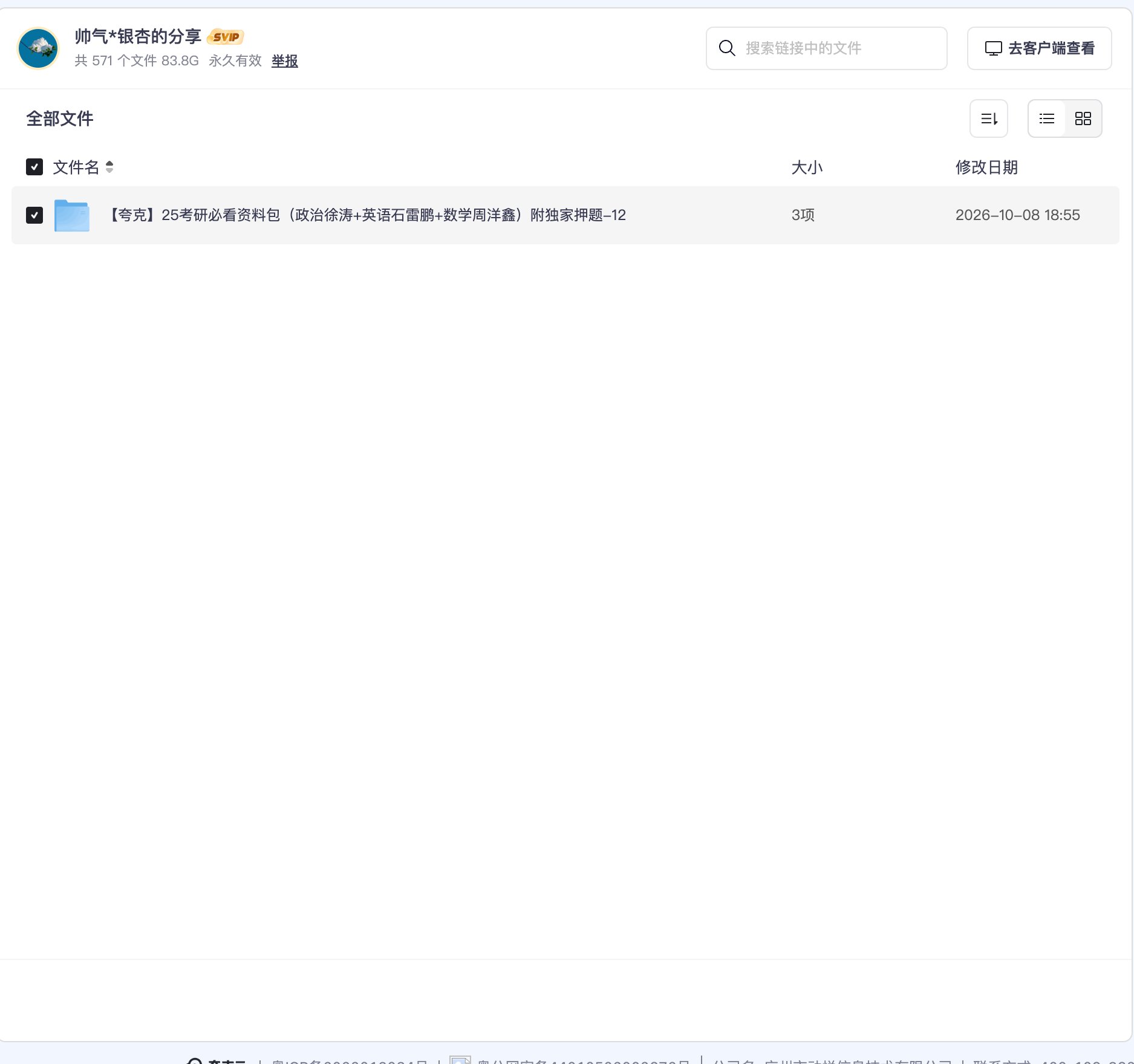Sort by 文件名 using the arrow

(x=109, y=167)
